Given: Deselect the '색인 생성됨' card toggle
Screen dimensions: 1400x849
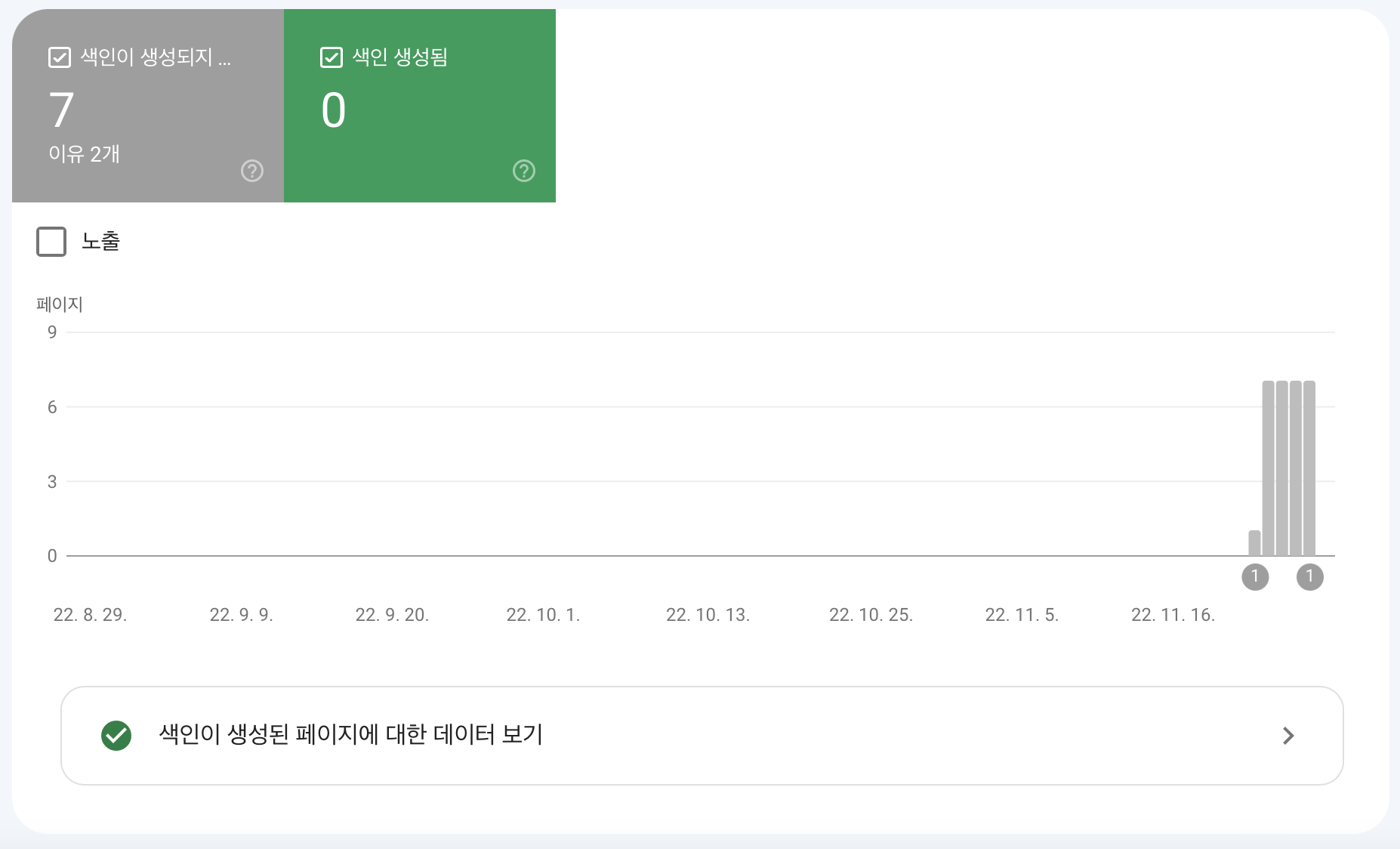Looking at the screenshot, I should [x=419, y=106].
